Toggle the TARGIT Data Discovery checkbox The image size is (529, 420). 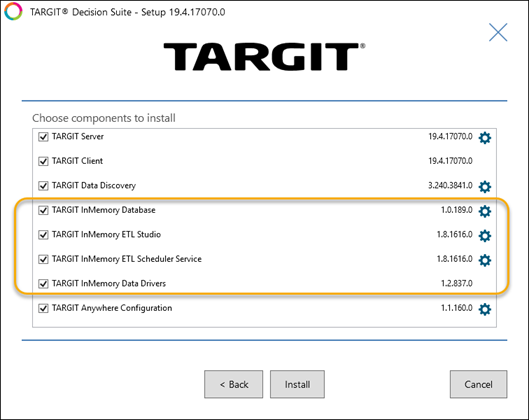coord(43,186)
